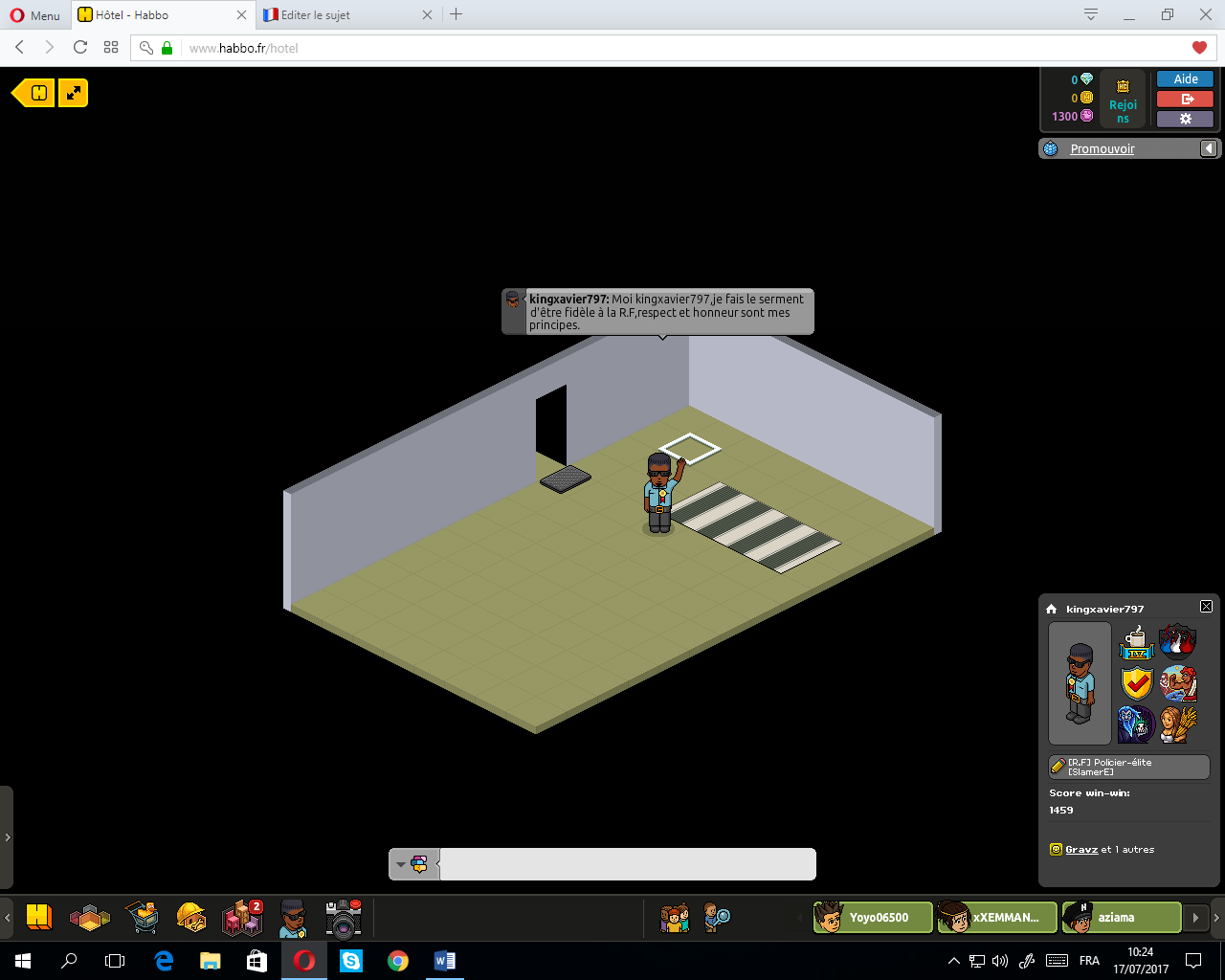Select the girl with wheat badge

[x=1177, y=724]
